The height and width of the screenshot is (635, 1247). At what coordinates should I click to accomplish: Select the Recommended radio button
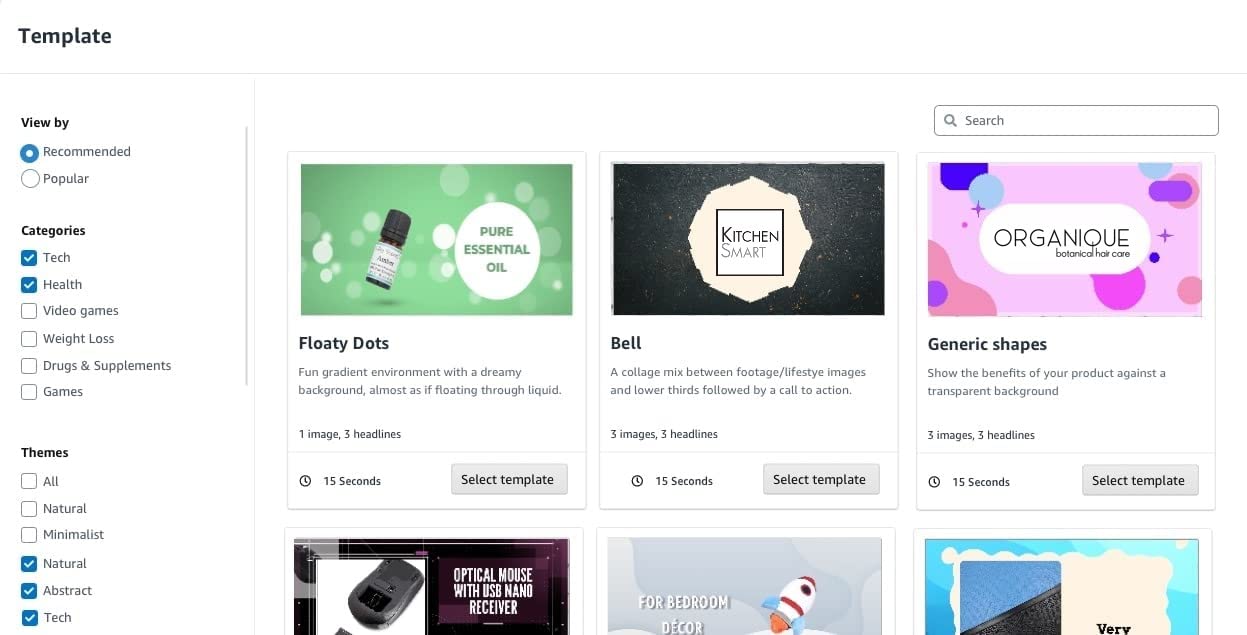pos(28,152)
